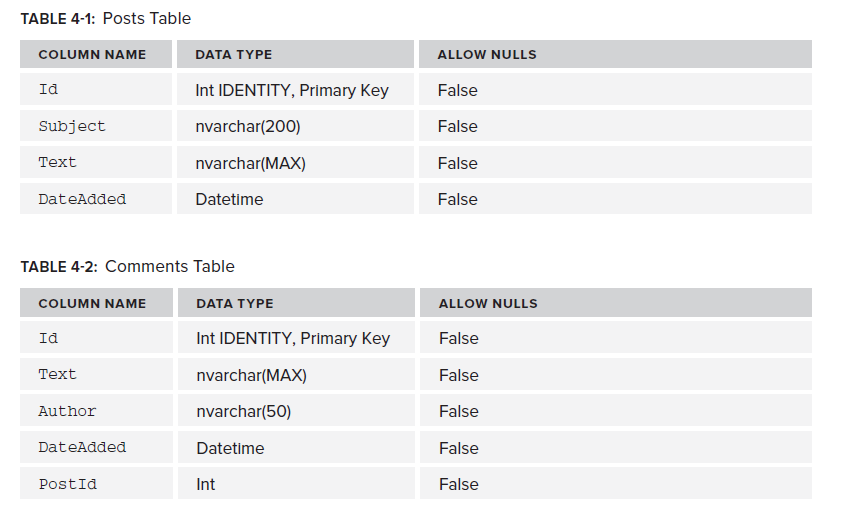
Task: Click Column Name header in Comments table
Action: pos(92,303)
